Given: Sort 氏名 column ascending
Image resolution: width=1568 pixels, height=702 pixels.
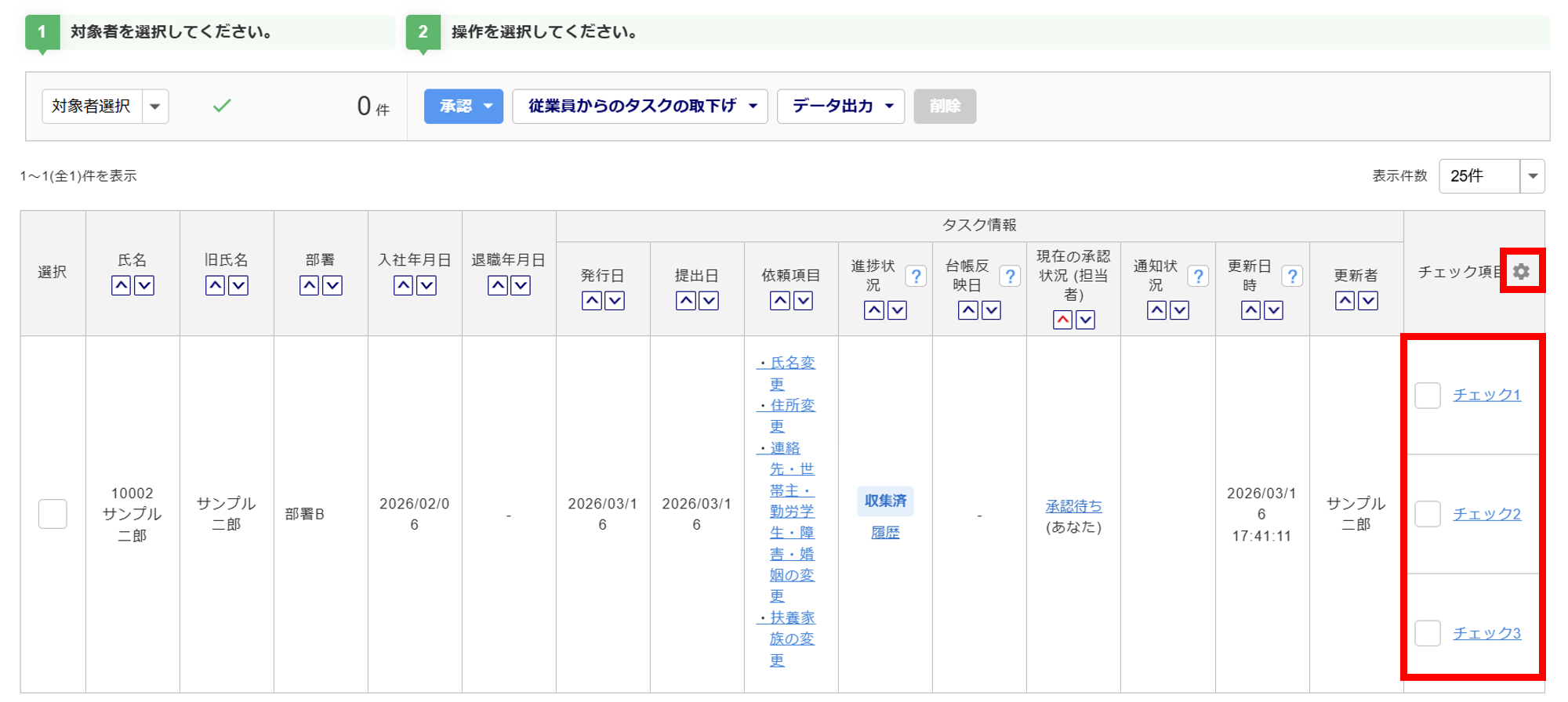Looking at the screenshot, I should coord(121,286).
